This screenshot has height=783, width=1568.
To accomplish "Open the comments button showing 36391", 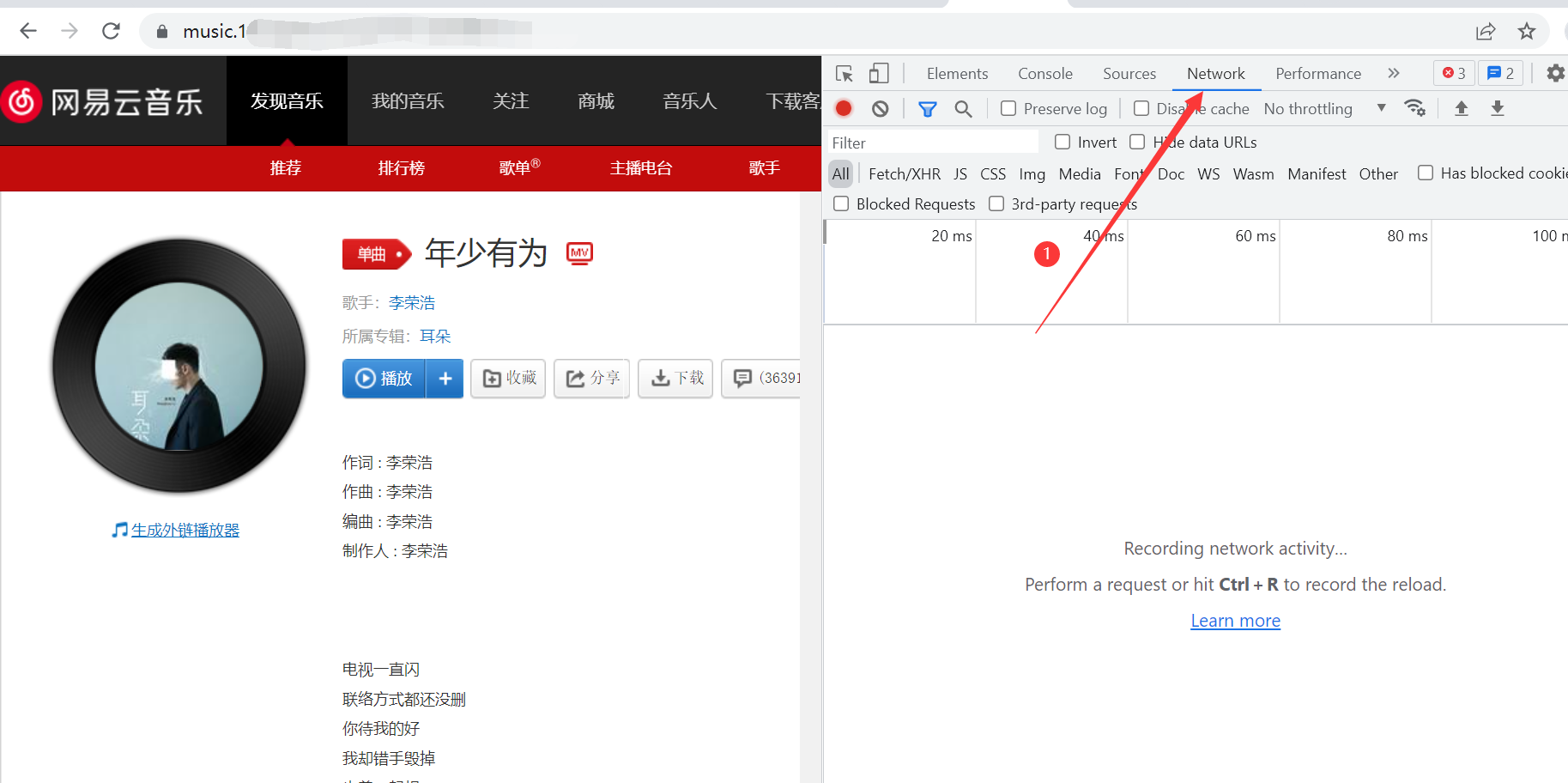I will pos(761,379).
